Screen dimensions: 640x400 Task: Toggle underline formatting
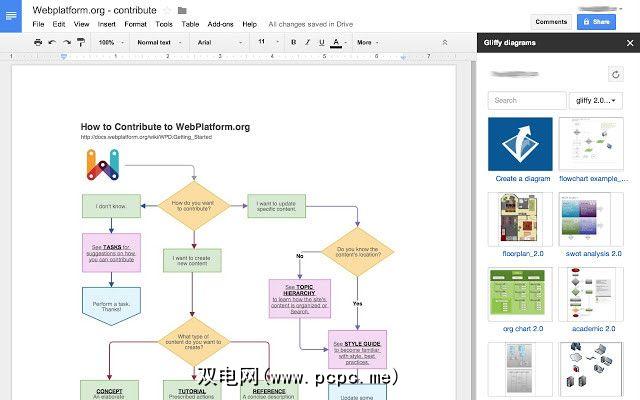[322, 42]
